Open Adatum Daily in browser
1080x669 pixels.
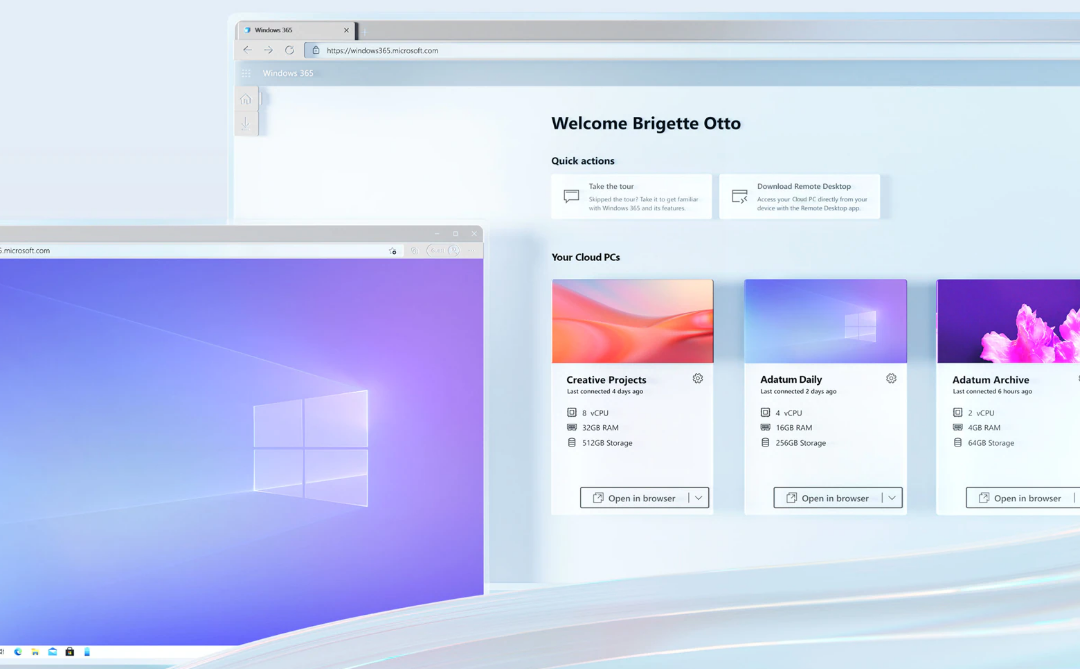point(828,497)
